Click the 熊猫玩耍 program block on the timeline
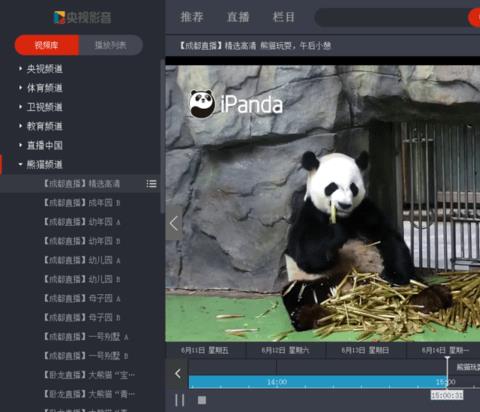This screenshot has width=480, height=412. point(468,367)
